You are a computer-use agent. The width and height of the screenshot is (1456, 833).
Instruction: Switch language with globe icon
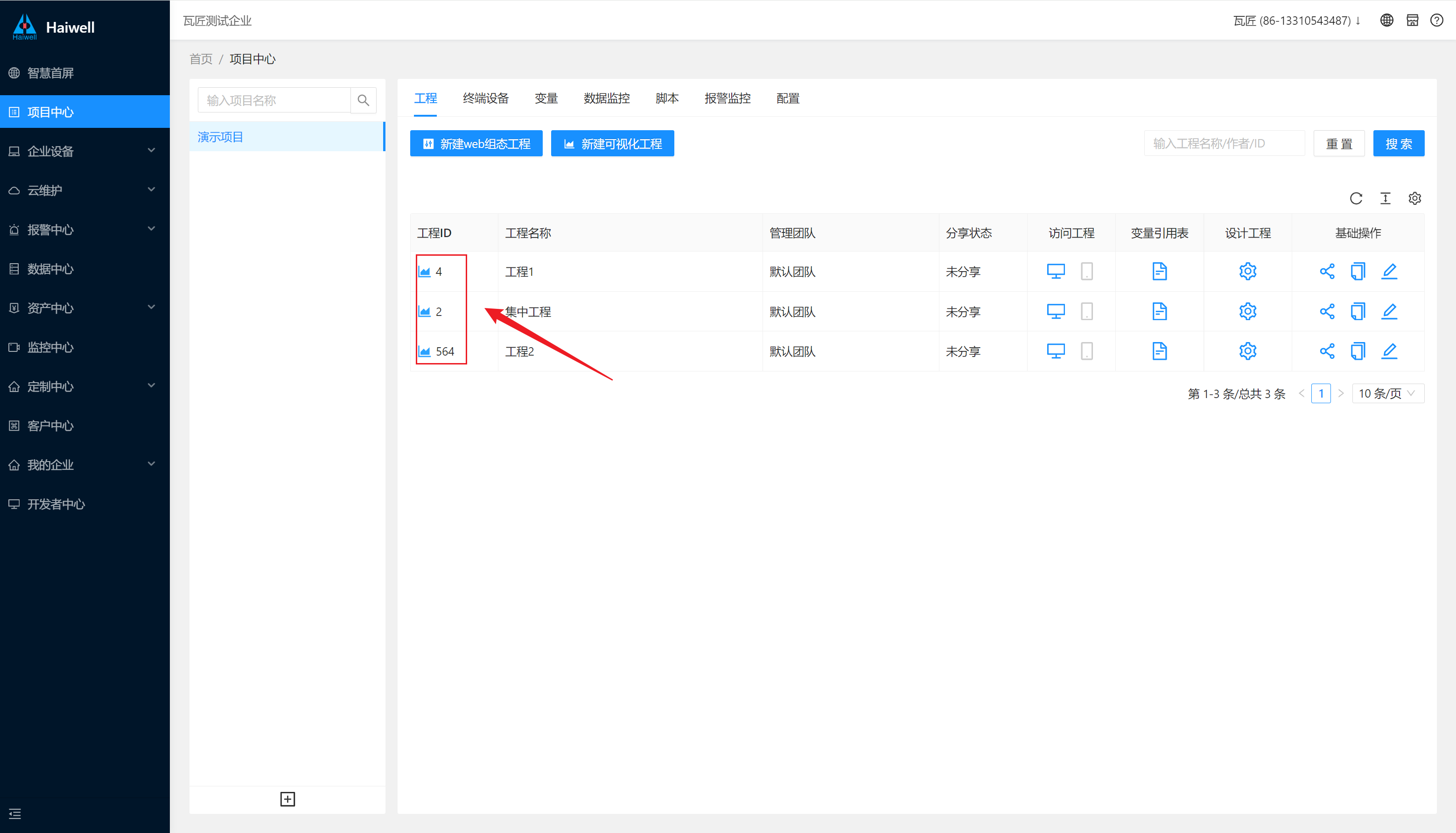coord(1387,20)
